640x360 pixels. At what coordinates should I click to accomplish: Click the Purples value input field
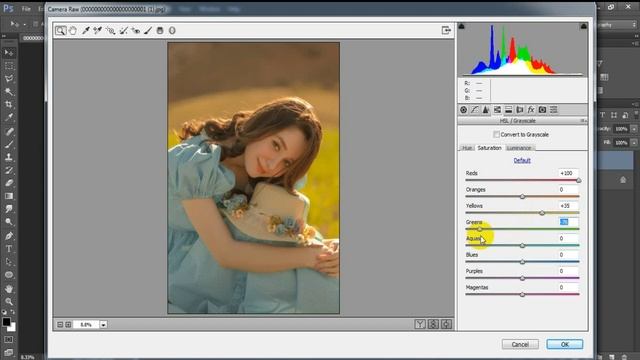[569, 271]
